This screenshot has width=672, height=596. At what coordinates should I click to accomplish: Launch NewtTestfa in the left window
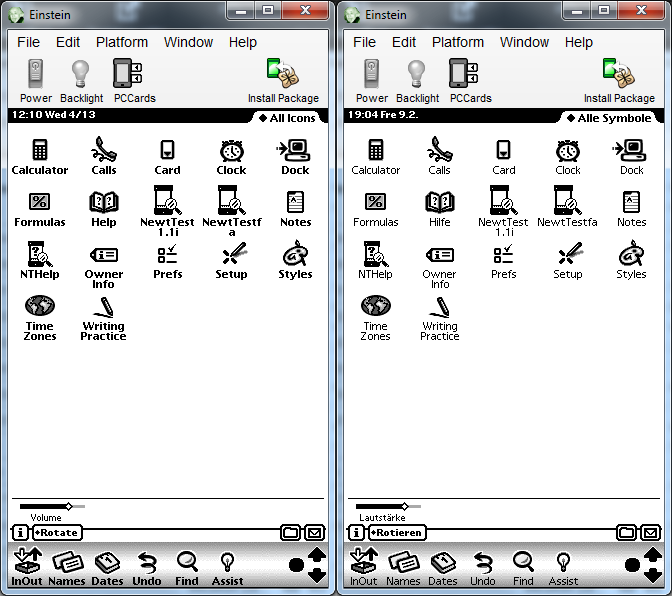(x=231, y=211)
